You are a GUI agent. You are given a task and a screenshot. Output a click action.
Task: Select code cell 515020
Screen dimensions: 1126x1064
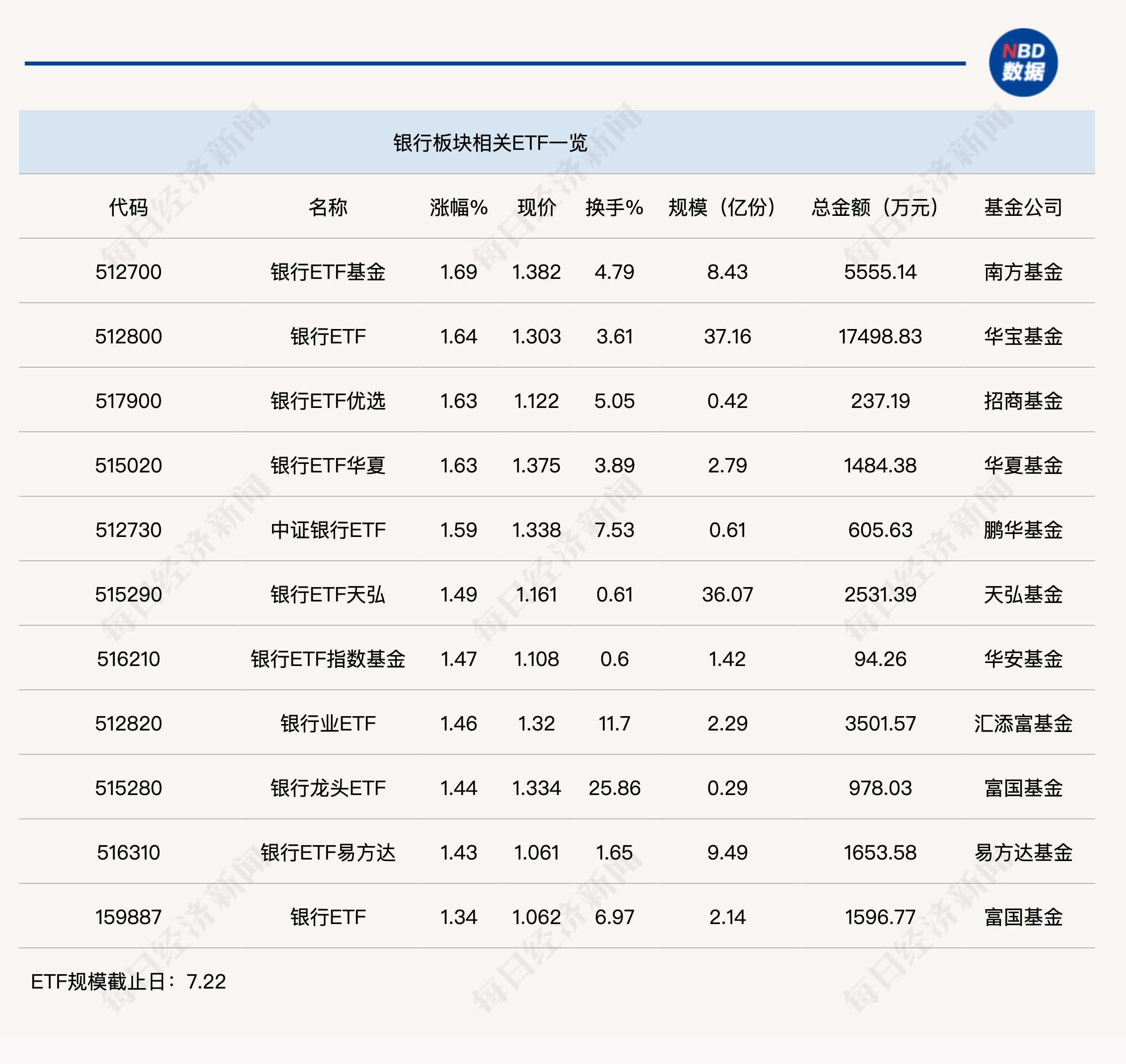(x=128, y=465)
